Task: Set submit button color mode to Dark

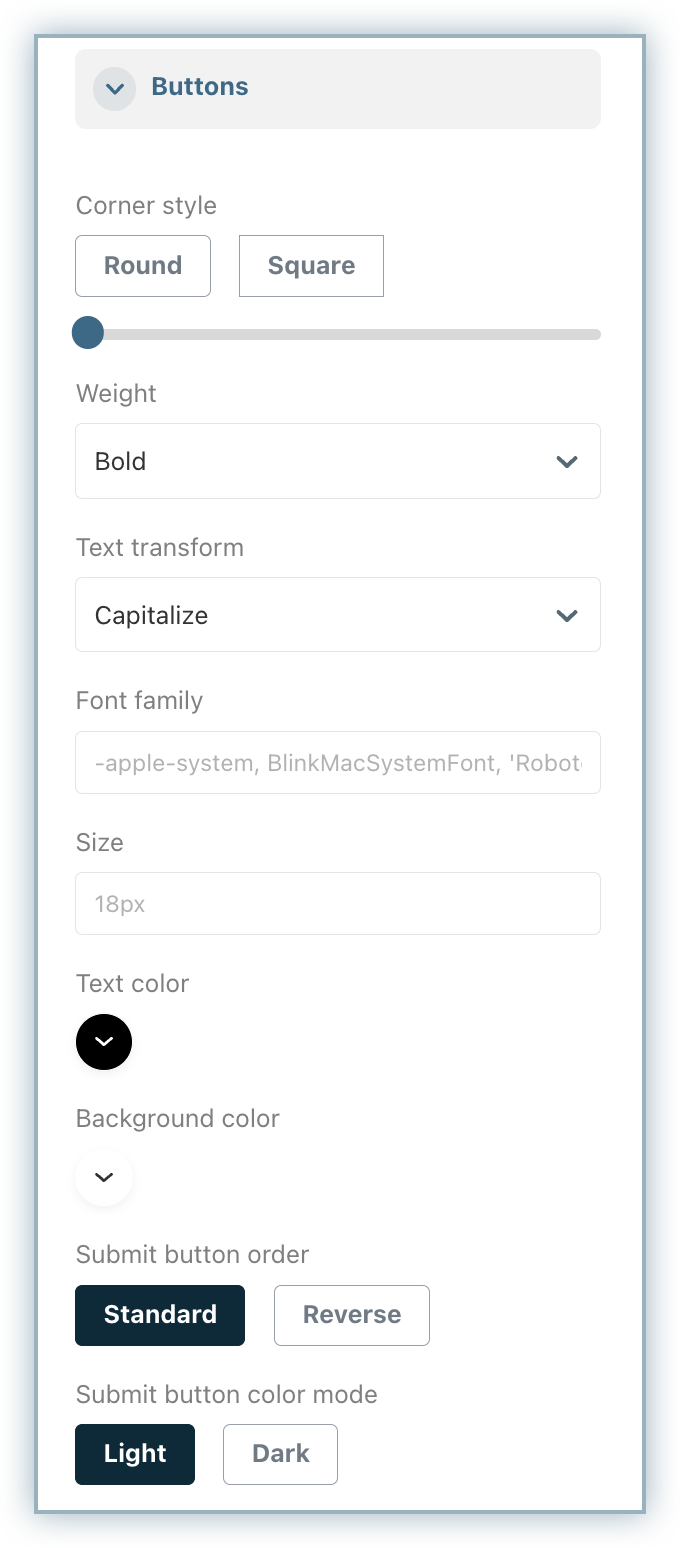Action: coord(280,1454)
